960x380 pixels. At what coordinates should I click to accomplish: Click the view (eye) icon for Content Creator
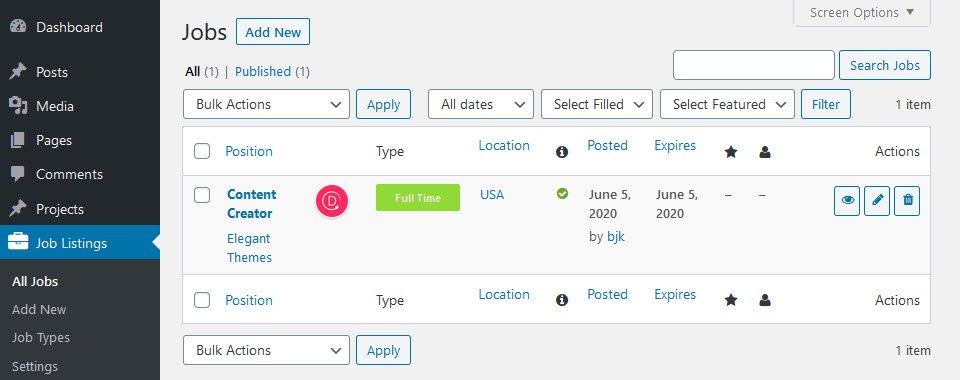click(x=847, y=201)
